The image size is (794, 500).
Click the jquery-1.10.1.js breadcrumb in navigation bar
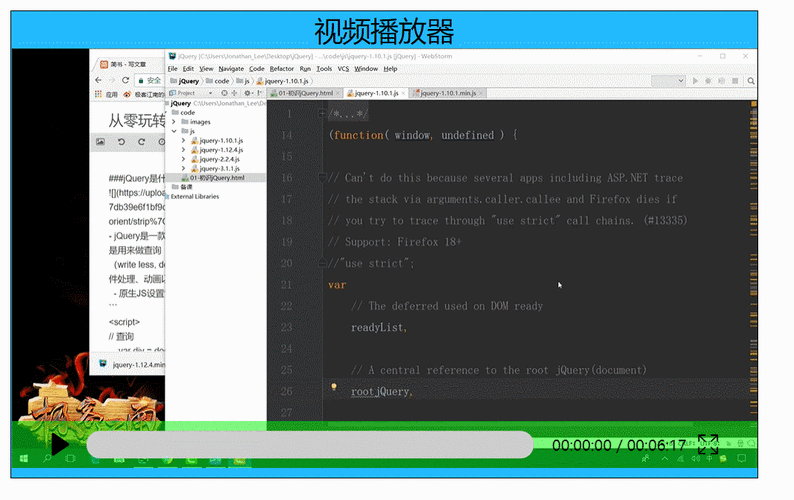283,81
